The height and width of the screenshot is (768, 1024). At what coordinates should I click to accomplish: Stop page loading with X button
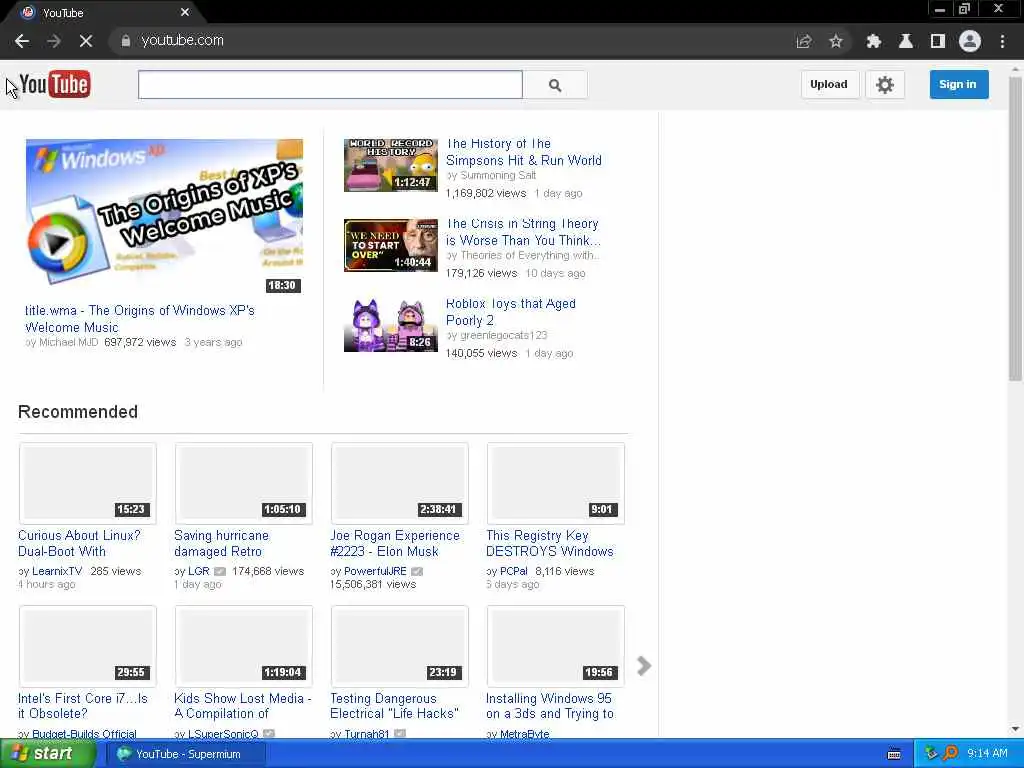[x=86, y=41]
